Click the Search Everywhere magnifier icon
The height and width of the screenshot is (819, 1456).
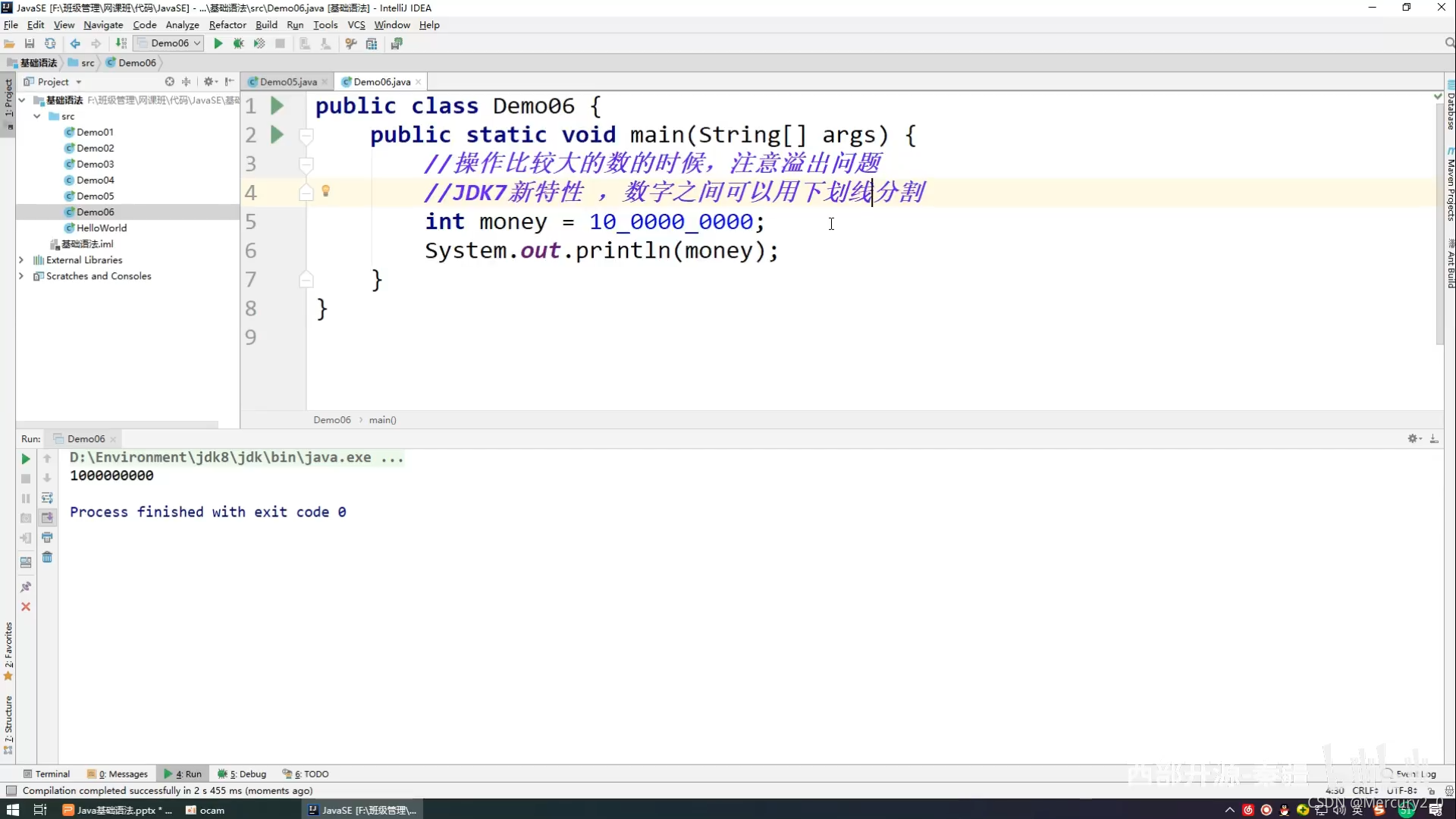1449,43
